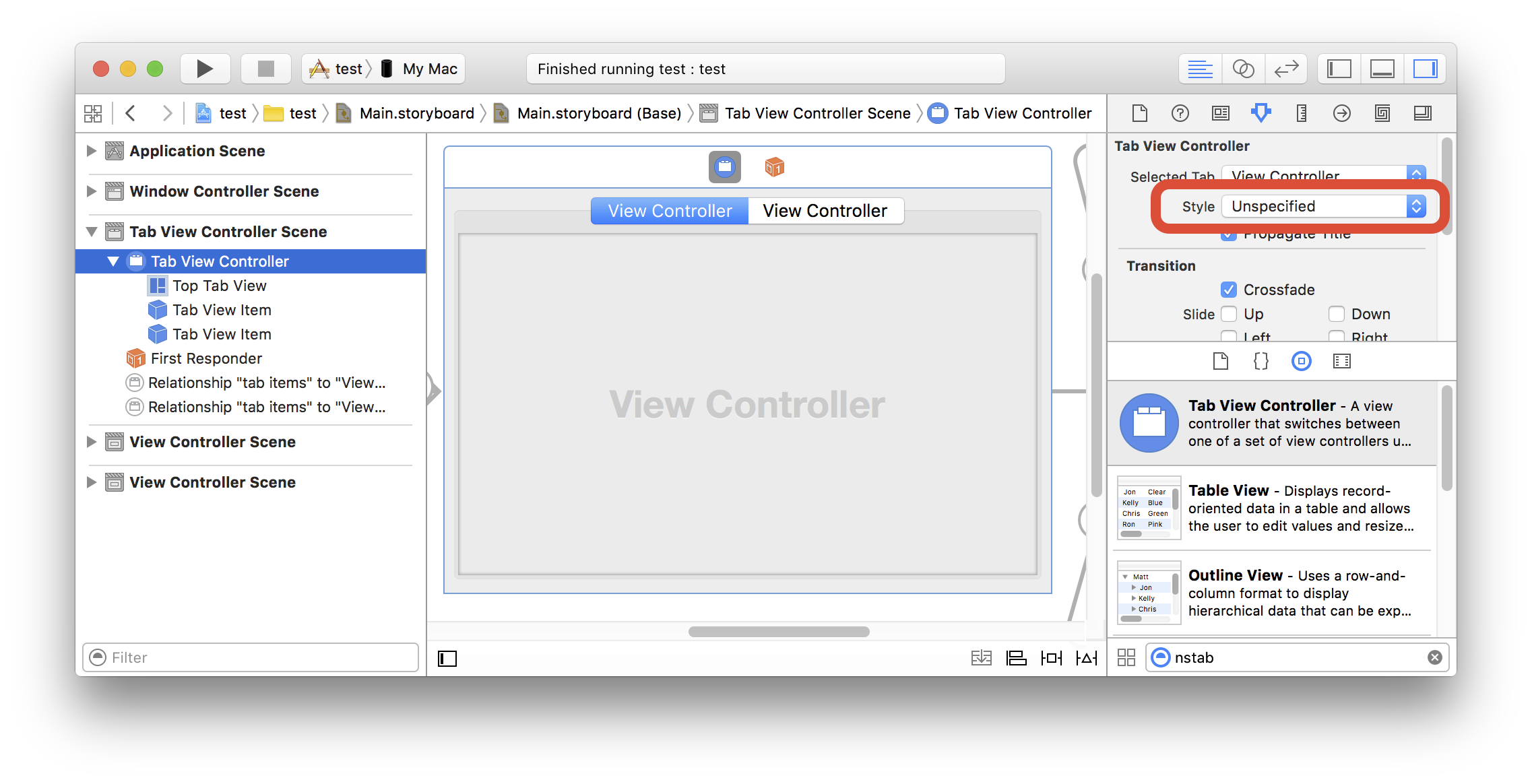Image resolution: width=1532 pixels, height=784 pixels.
Task: Select the second View Controller tab
Action: [x=825, y=209]
